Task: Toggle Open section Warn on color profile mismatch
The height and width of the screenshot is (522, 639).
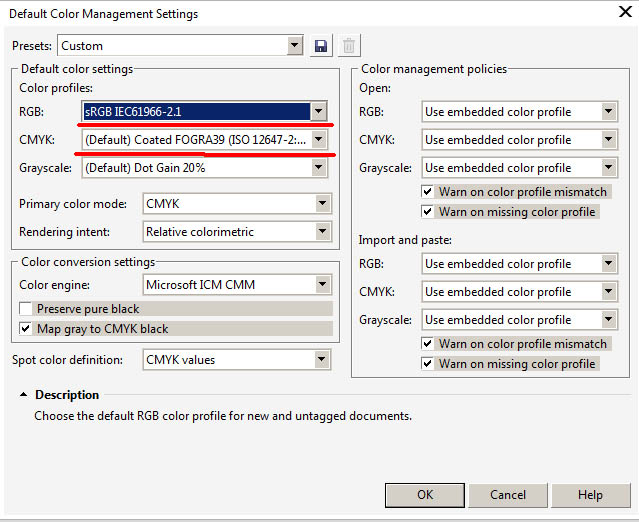Action: pos(427,192)
